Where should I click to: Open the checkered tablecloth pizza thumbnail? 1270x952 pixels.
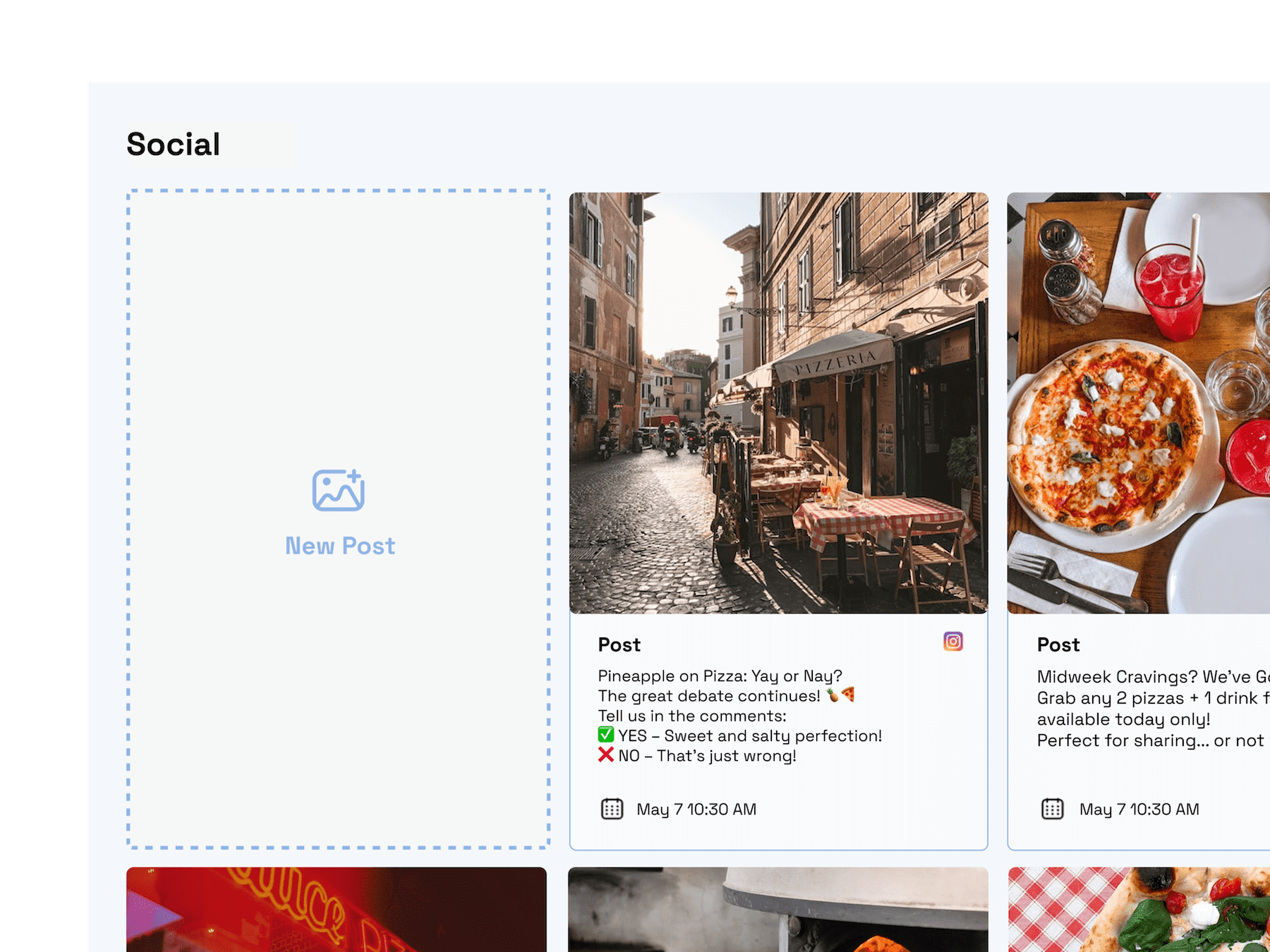1139,910
